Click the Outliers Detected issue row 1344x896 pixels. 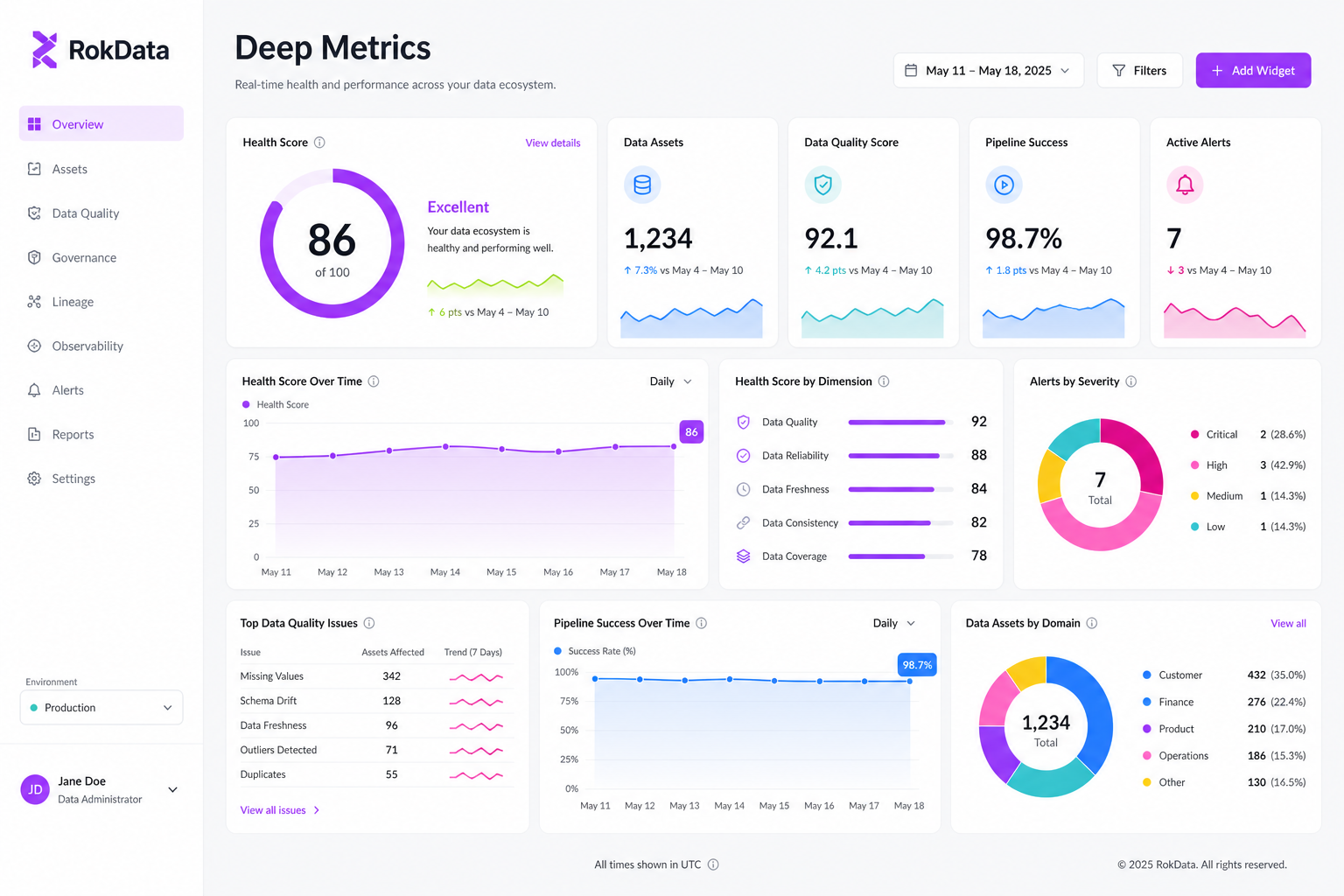pos(375,750)
